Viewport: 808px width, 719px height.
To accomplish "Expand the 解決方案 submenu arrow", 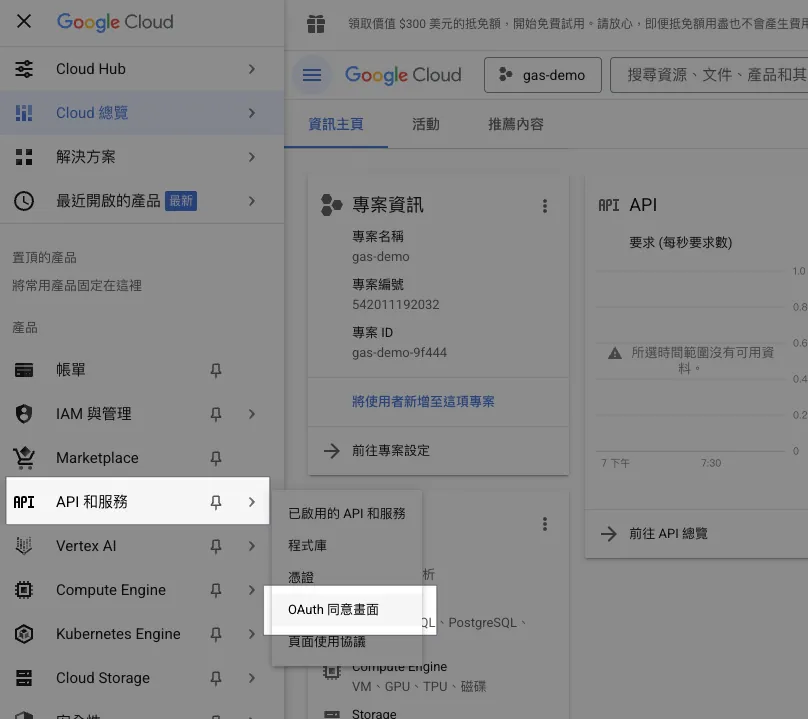I will [x=252, y=157].
